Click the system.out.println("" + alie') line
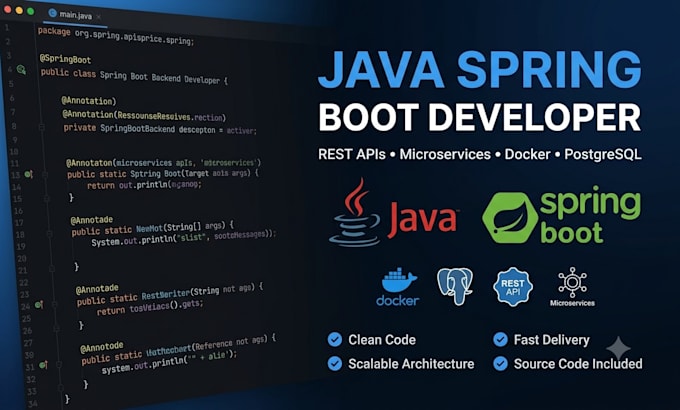680x410 pixels. [x=170, y=362]
